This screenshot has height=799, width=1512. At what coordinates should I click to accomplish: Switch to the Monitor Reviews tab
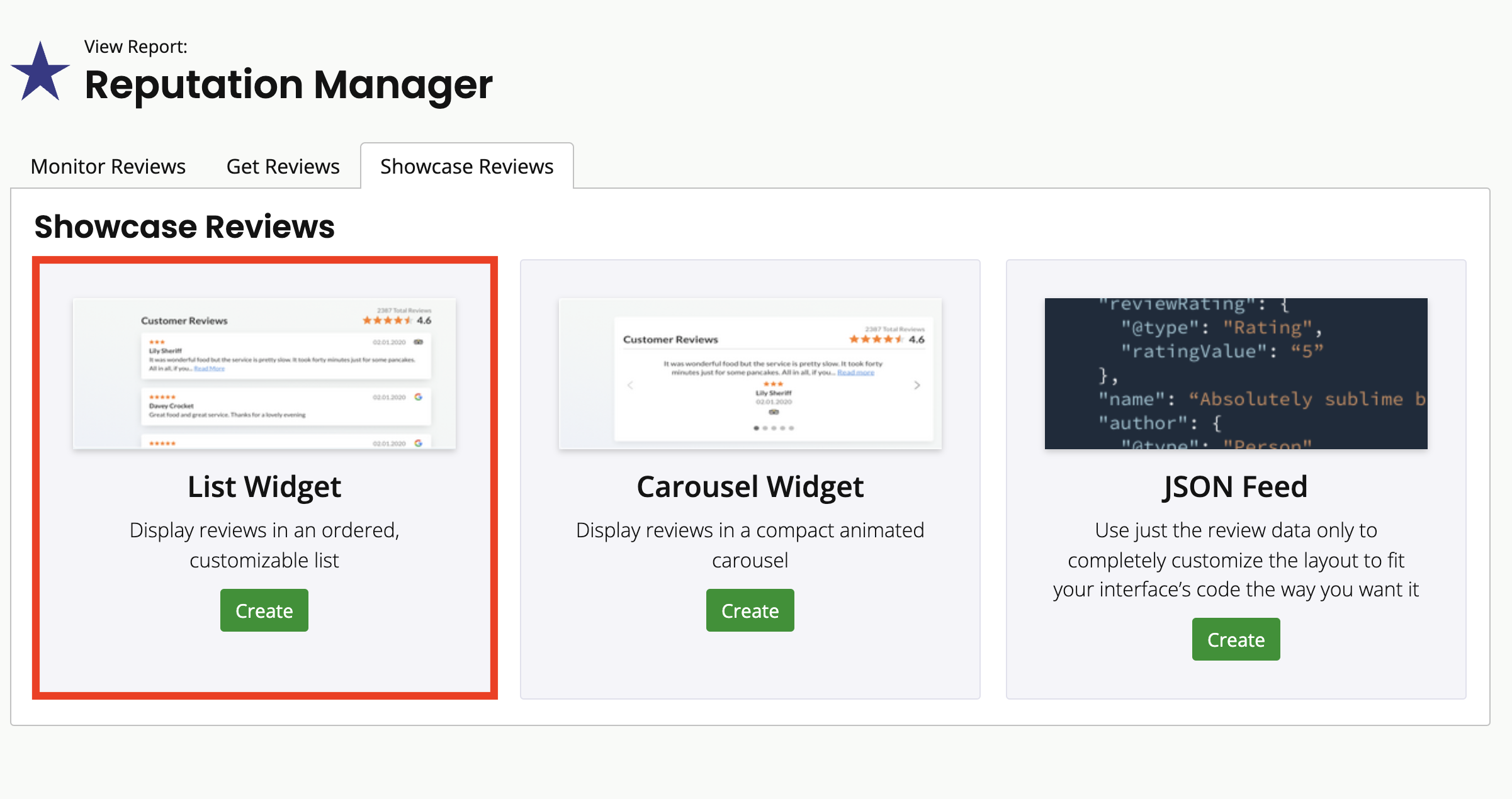click(x=108, y=166)
